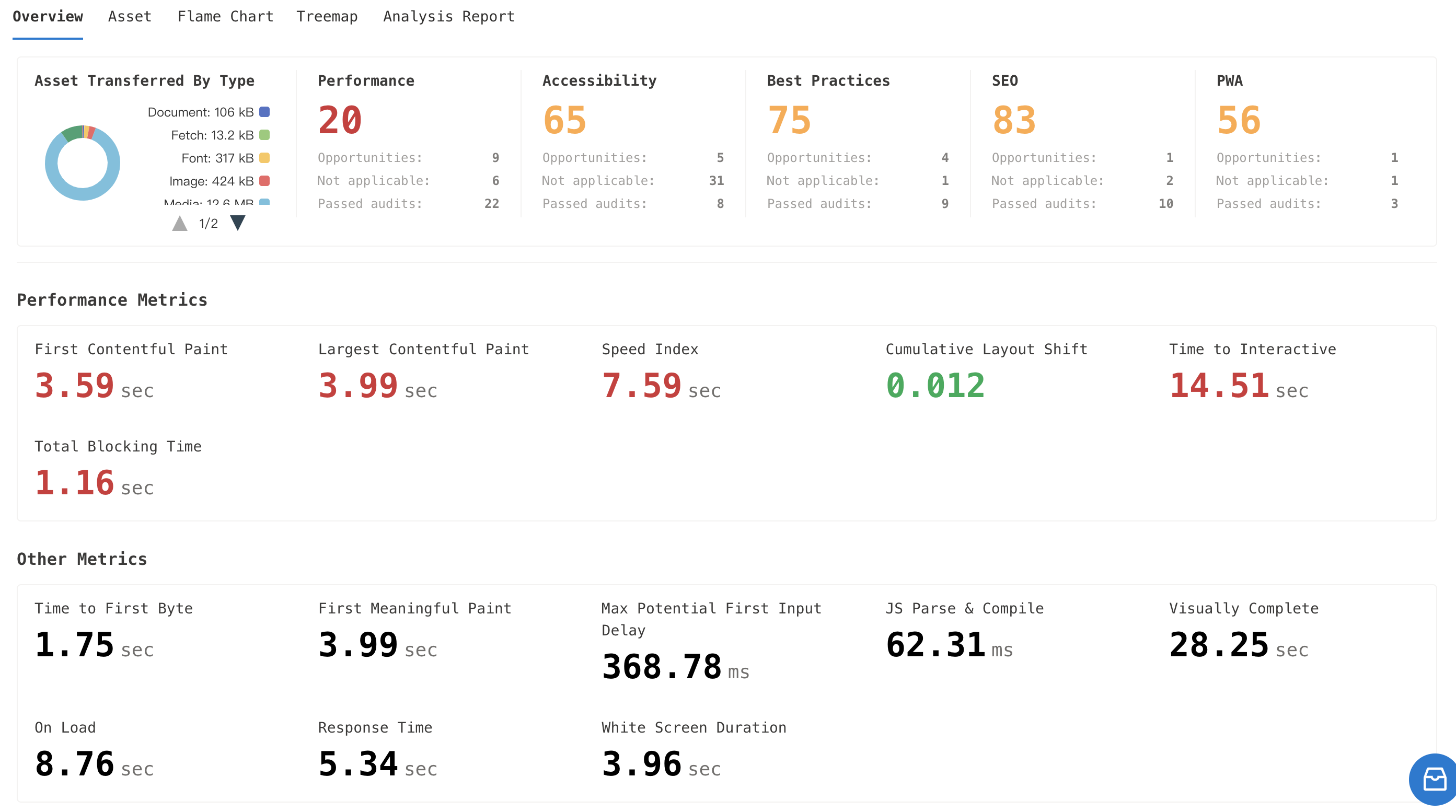Switch to the Asset tab
1456x812 pixels.
(130, 16)
